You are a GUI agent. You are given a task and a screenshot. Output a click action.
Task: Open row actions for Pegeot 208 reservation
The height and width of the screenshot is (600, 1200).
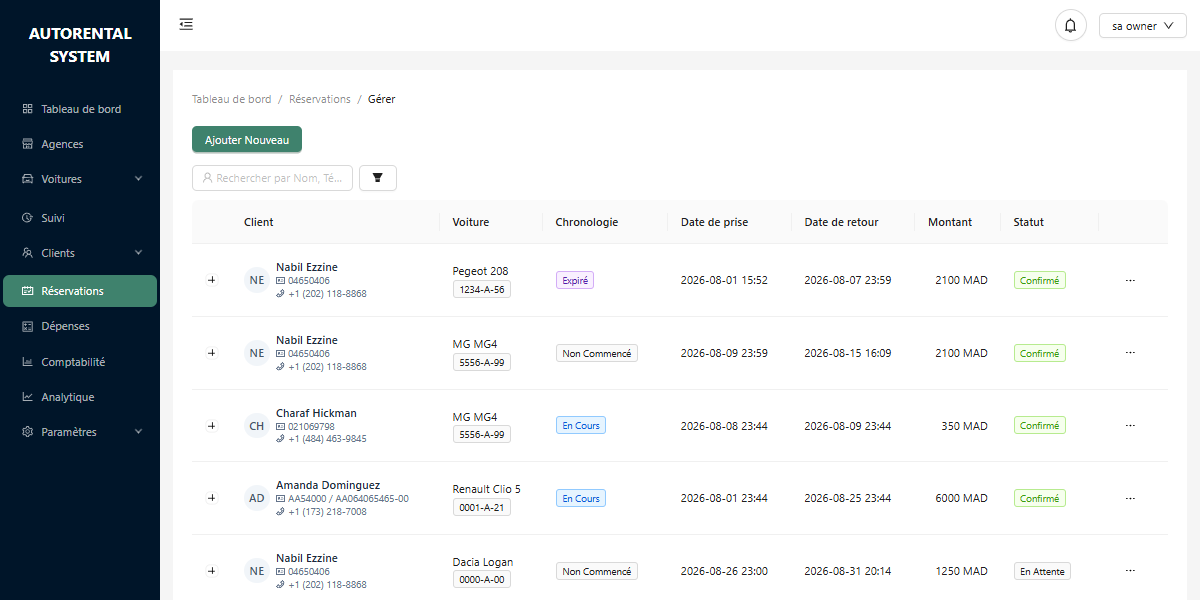(x=1130, y=281)
